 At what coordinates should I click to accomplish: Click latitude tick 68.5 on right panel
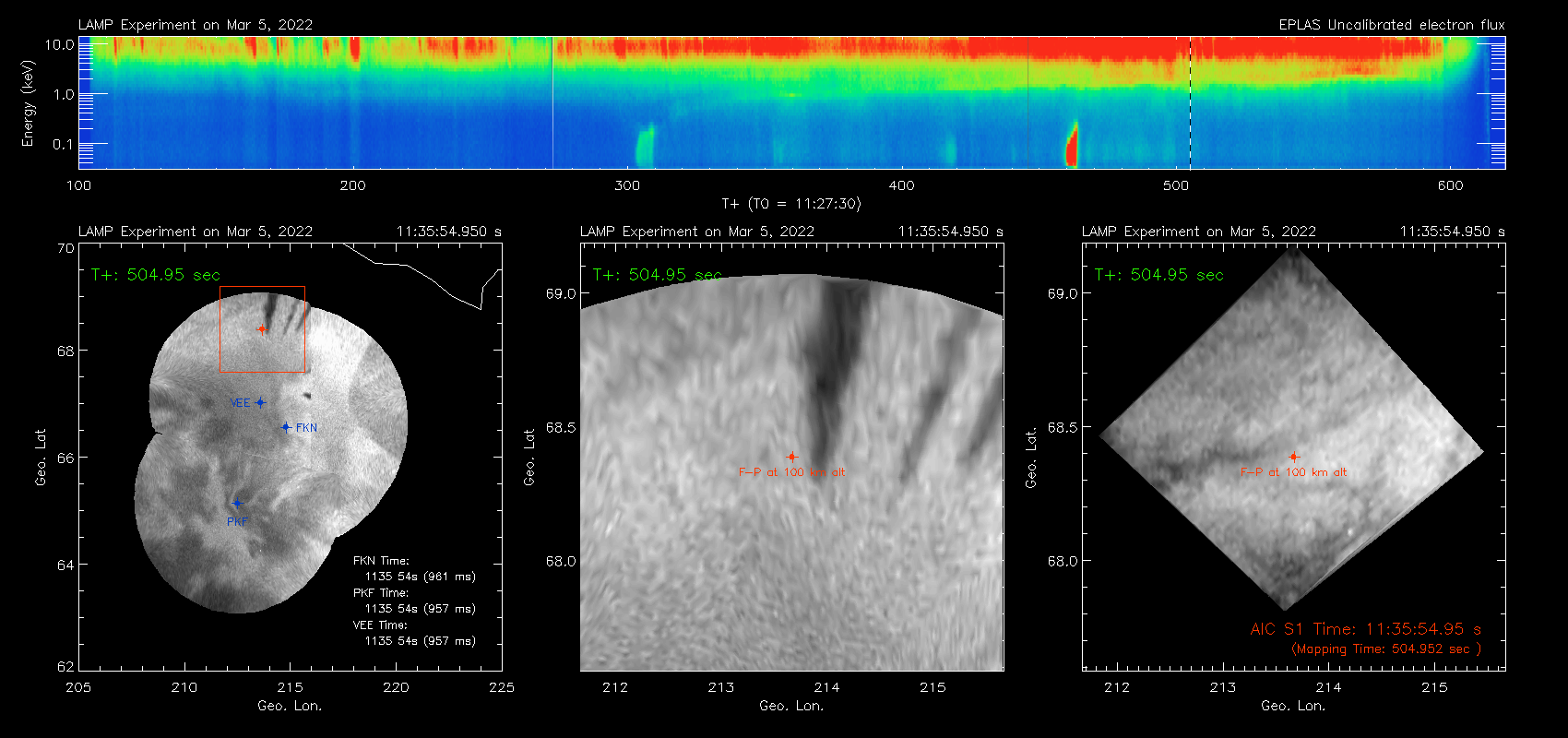[x=1063, y=427]
